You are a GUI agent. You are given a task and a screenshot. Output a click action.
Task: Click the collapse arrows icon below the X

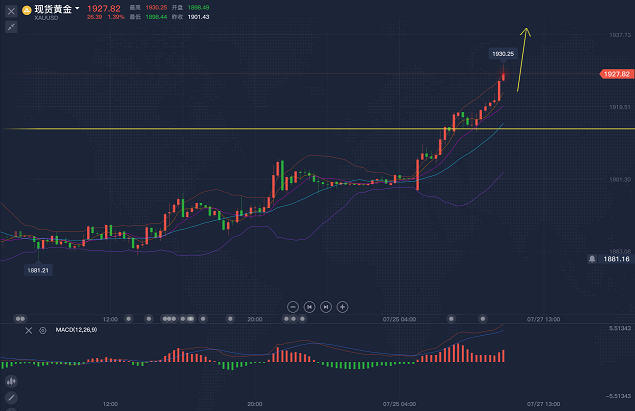[12, 28]
